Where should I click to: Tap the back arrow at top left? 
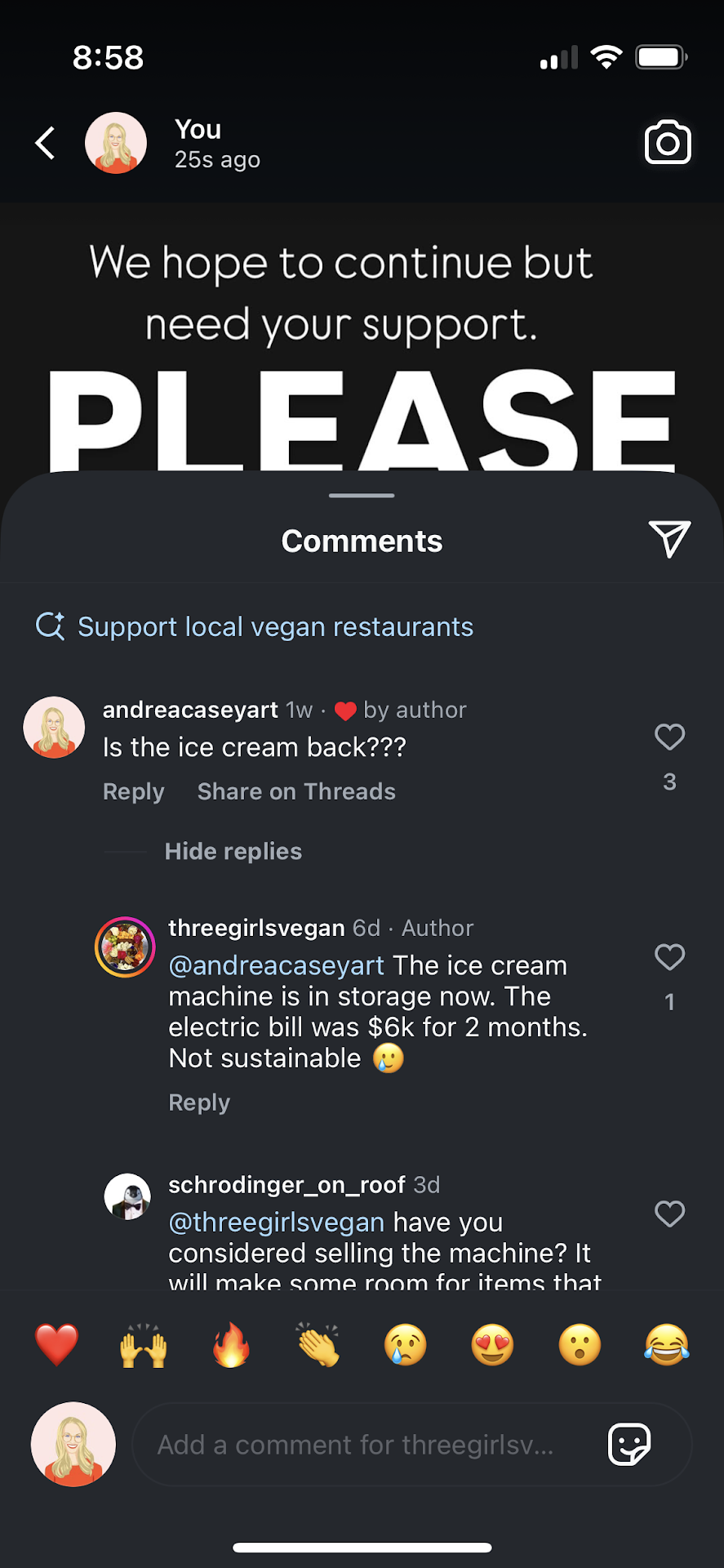coord(46,143)
